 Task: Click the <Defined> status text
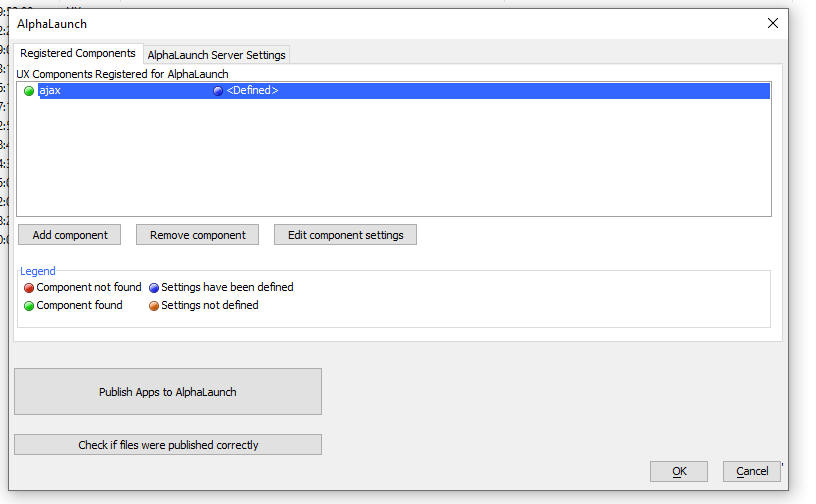[252, 90]
